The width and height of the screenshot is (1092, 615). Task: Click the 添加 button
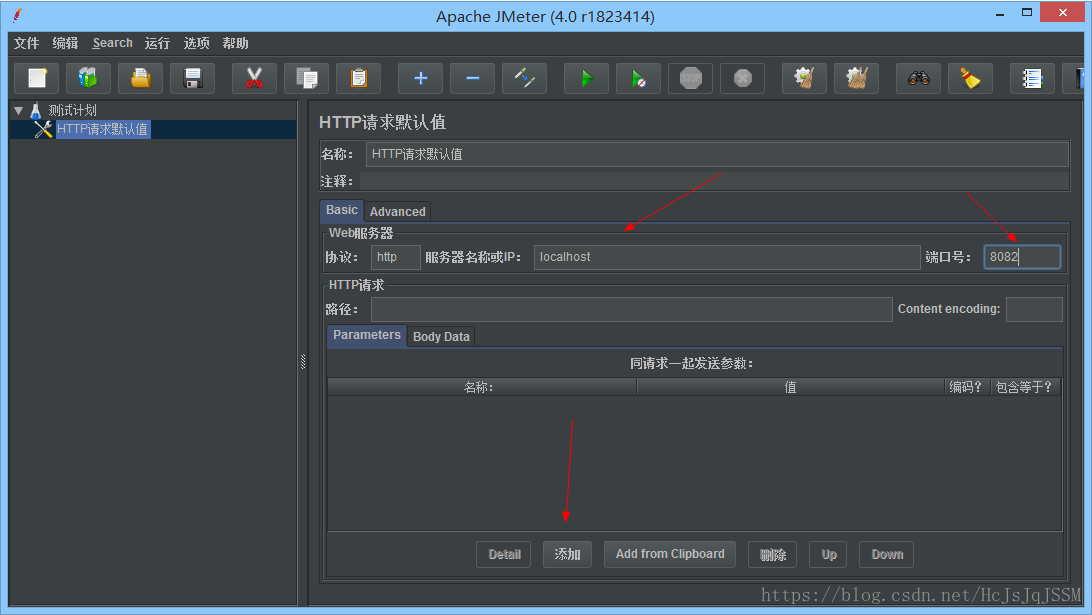click(568, 554)
